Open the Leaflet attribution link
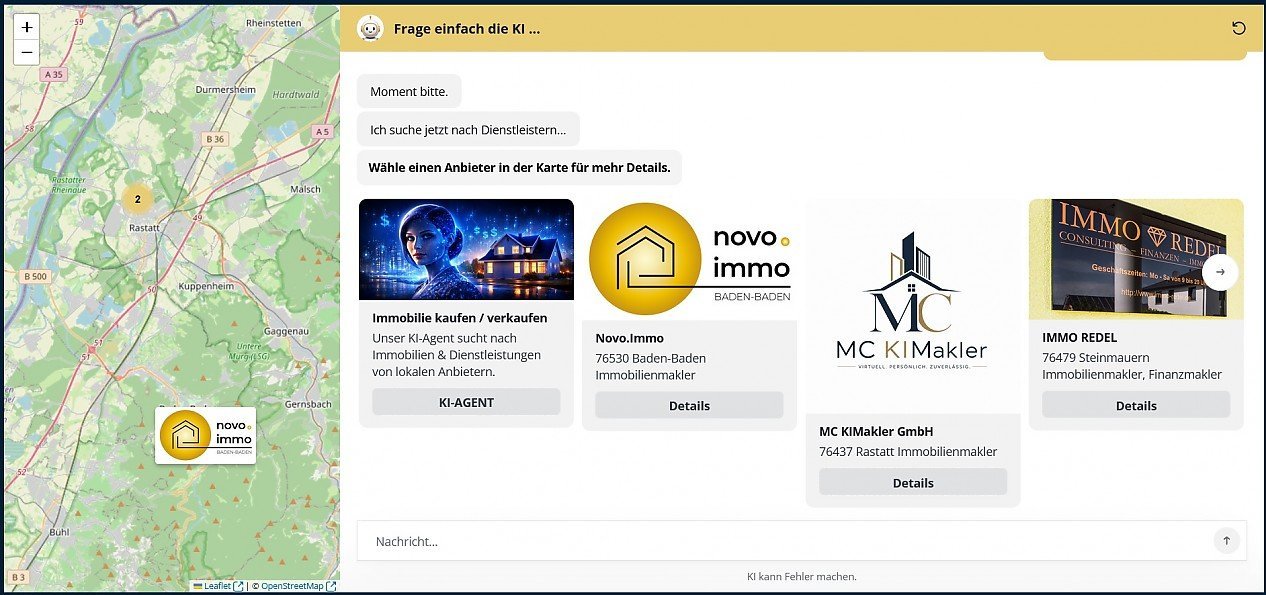The width and height of the screenshot is (1266, 595). tap(217, 586)
